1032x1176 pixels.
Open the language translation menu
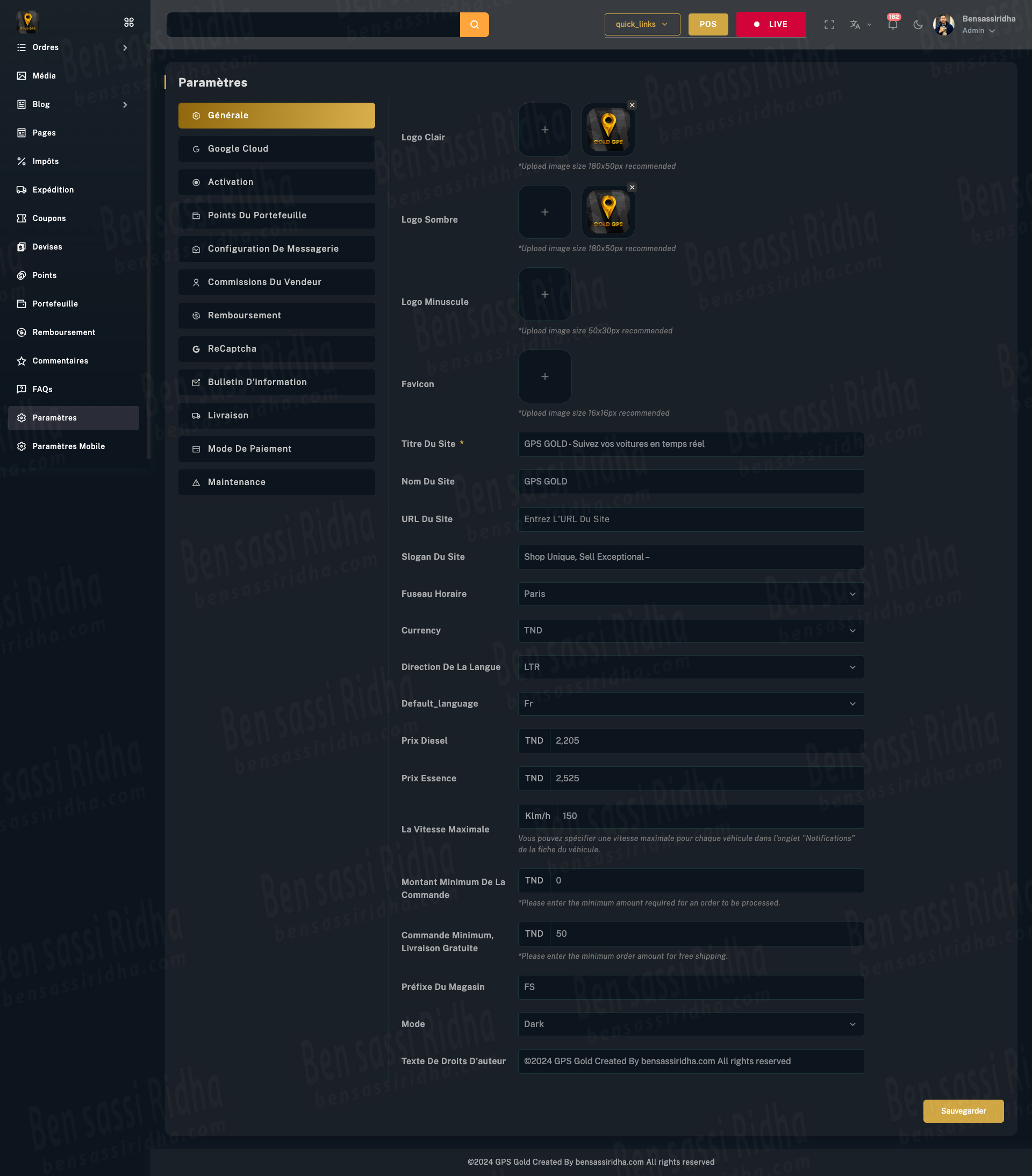click(859, 25)
